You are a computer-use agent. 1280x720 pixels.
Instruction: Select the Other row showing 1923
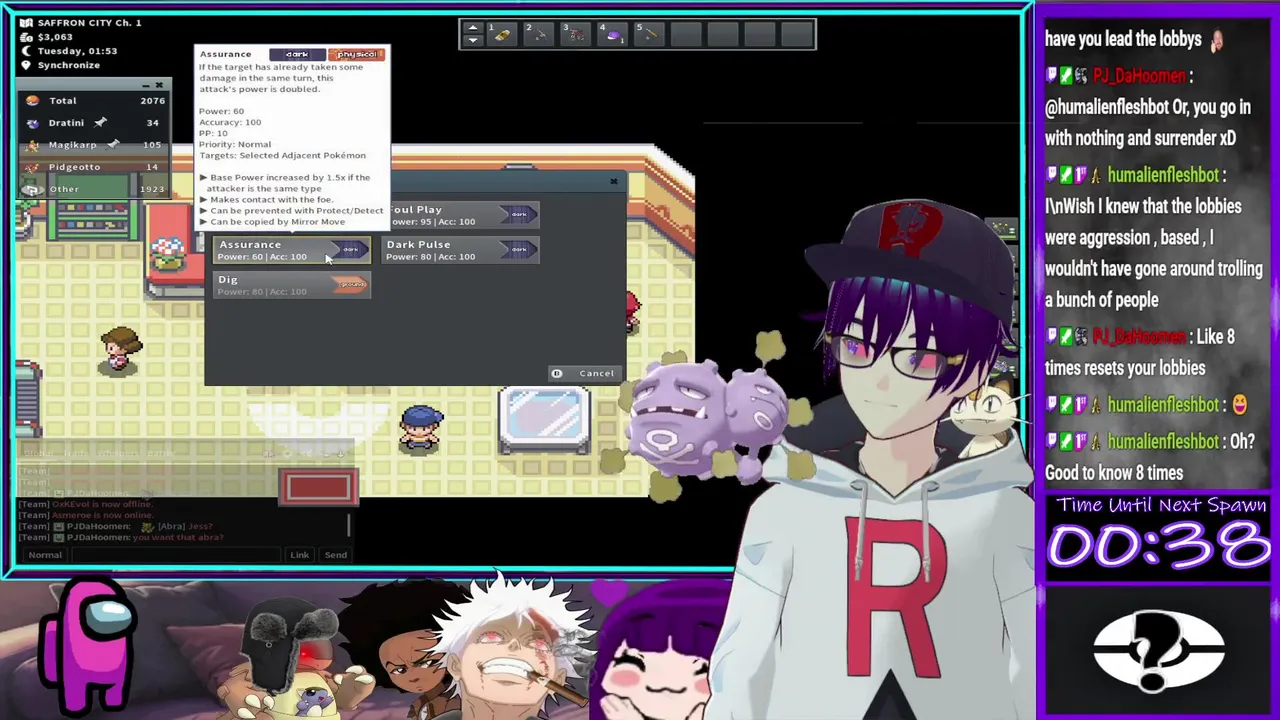[x=93, y=189]
